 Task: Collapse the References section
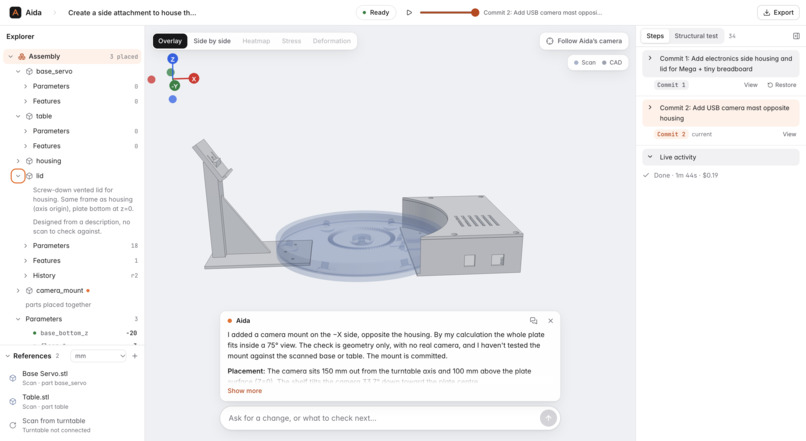tap(8, 356)
